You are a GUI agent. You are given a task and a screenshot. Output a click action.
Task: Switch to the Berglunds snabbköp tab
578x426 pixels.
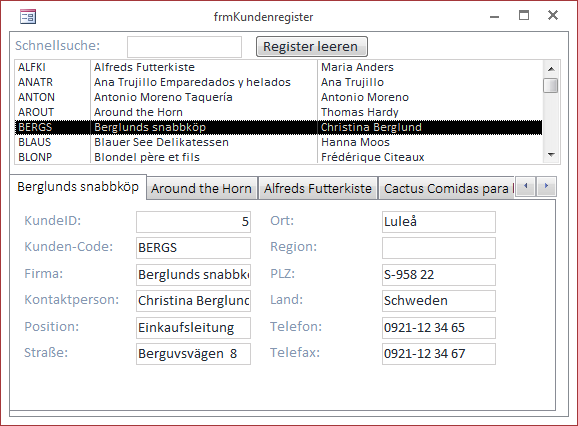pos(78,187)
